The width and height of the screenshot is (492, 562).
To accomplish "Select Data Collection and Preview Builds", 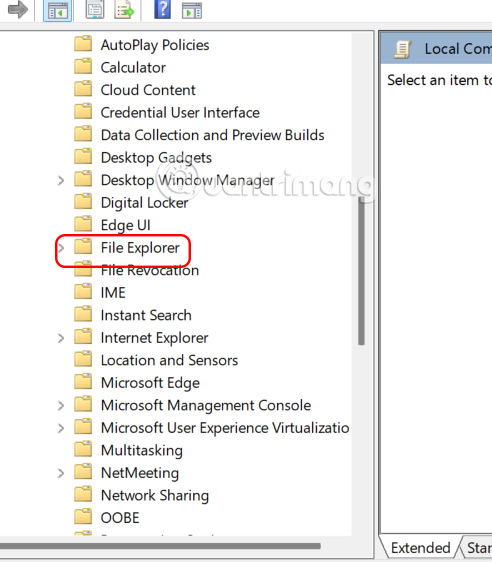I will point(212,135).
